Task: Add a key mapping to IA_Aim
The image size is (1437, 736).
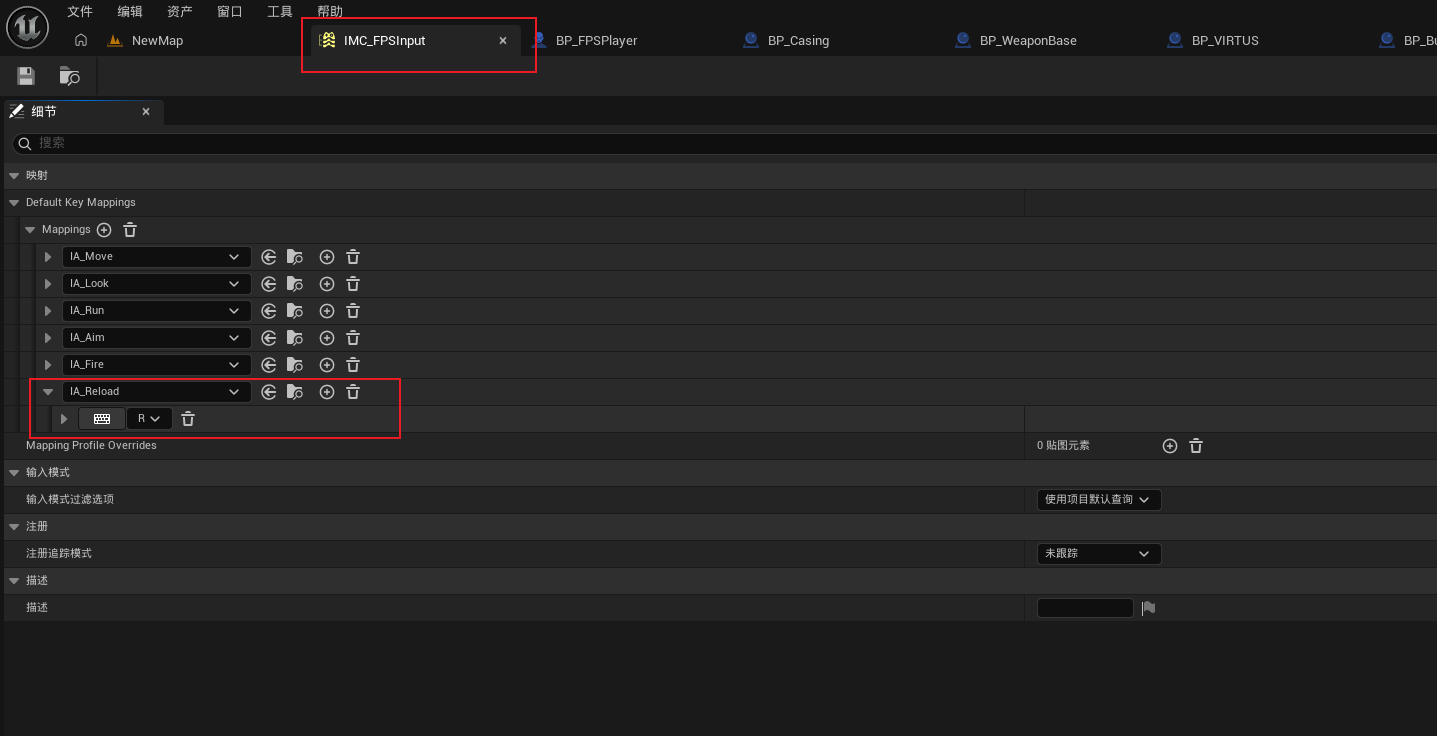Action: coord(327,338)
